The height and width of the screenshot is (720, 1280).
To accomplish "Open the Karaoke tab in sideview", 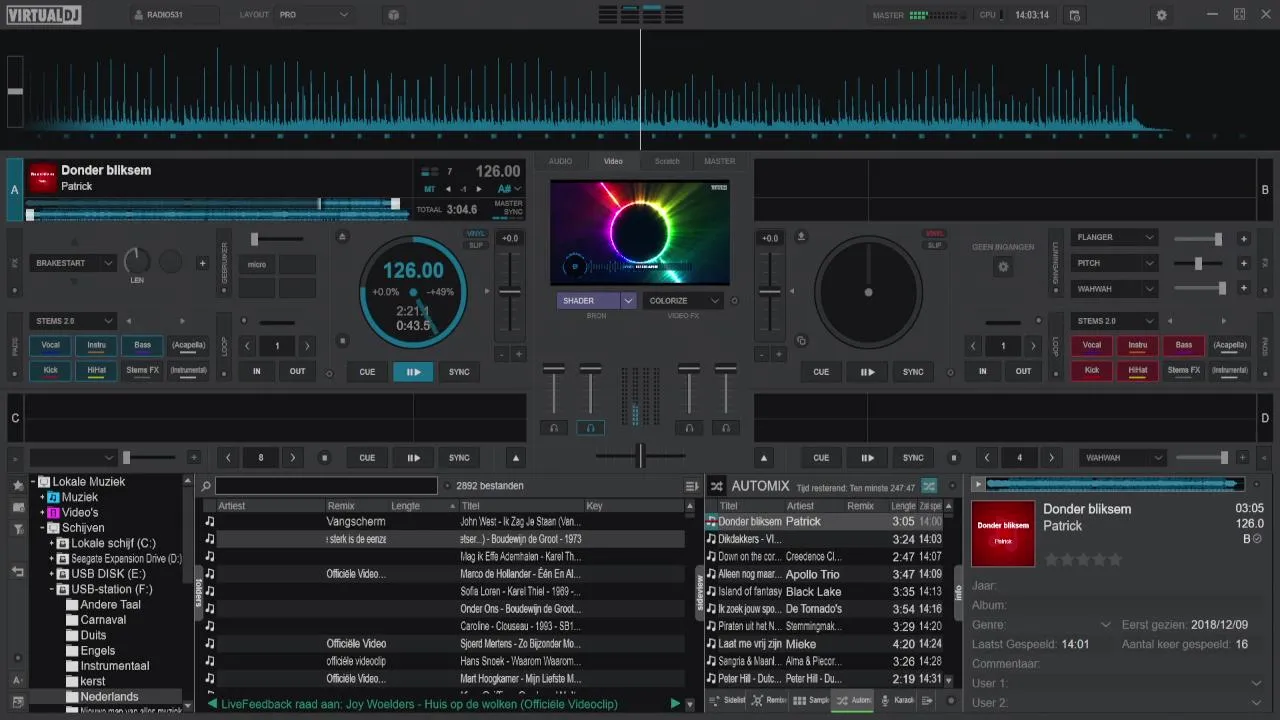I will pyautogui.click(x=897, y=701).
